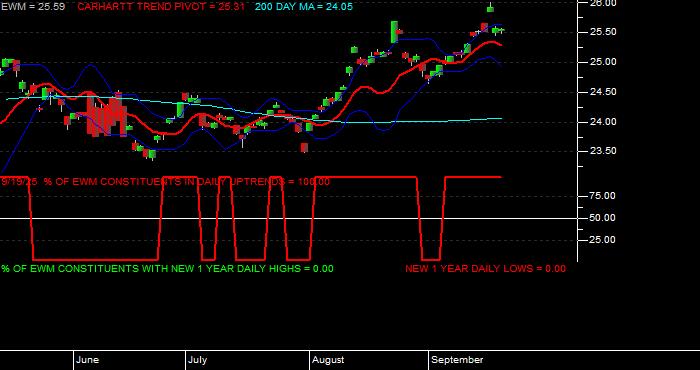Click the 50.00 percent axis value
This screenshot has height=370, width=700.
603,218
